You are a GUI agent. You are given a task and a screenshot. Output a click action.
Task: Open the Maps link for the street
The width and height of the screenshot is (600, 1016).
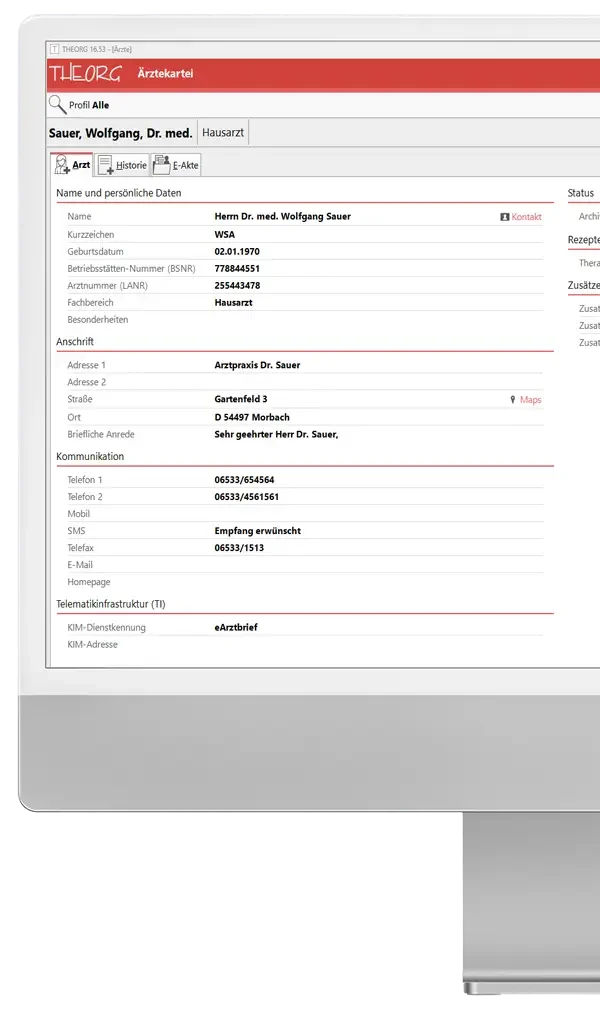(530, 400)
